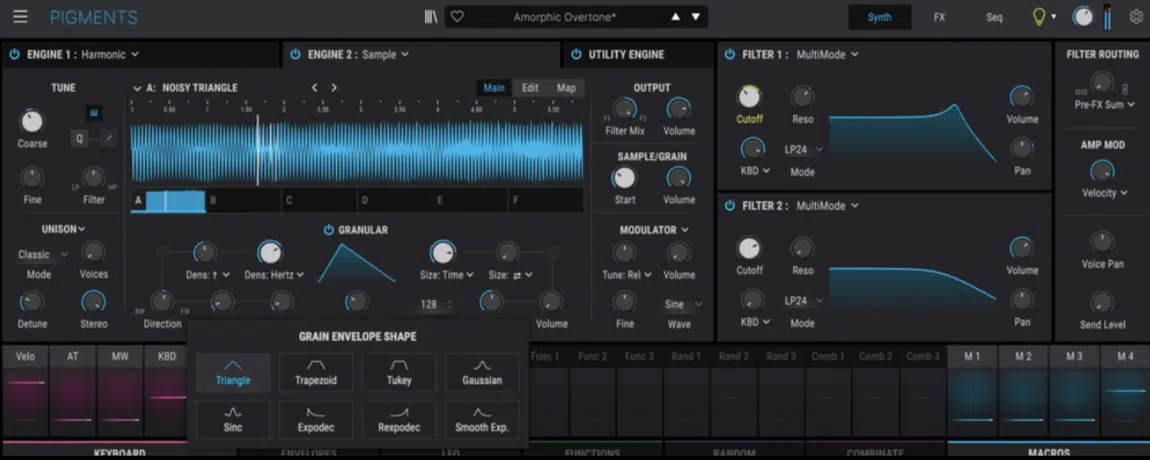Switch to the FX tab
1150x460 pixels.
[x=940, y=17]
